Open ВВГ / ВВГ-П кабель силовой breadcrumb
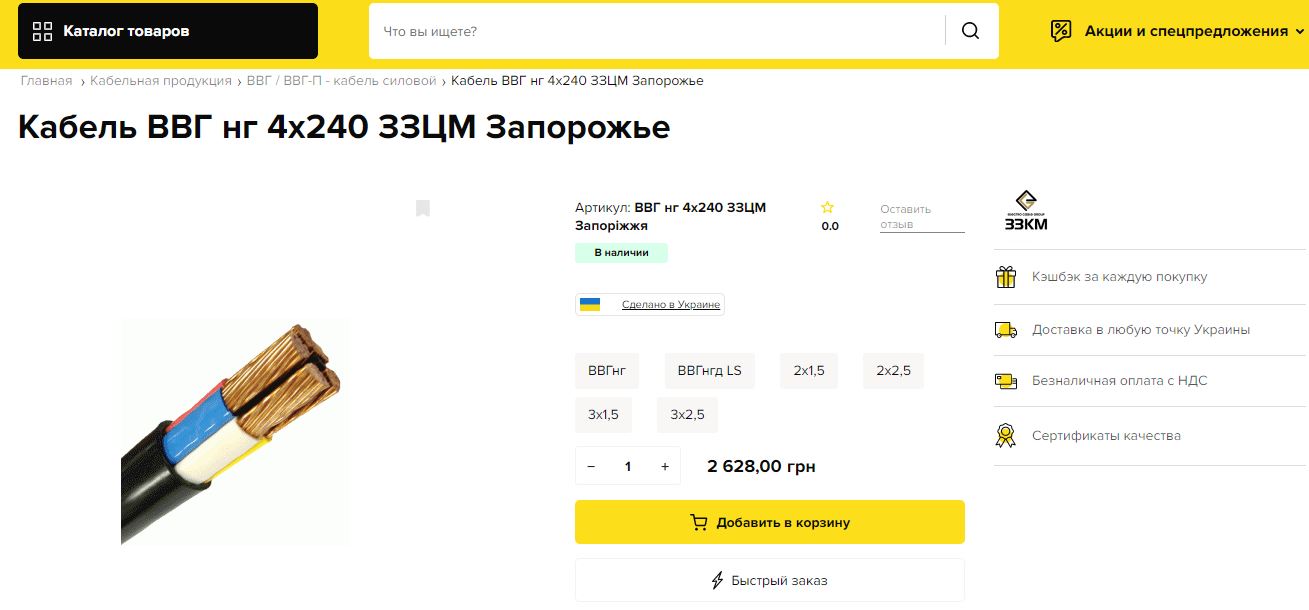 341,81
